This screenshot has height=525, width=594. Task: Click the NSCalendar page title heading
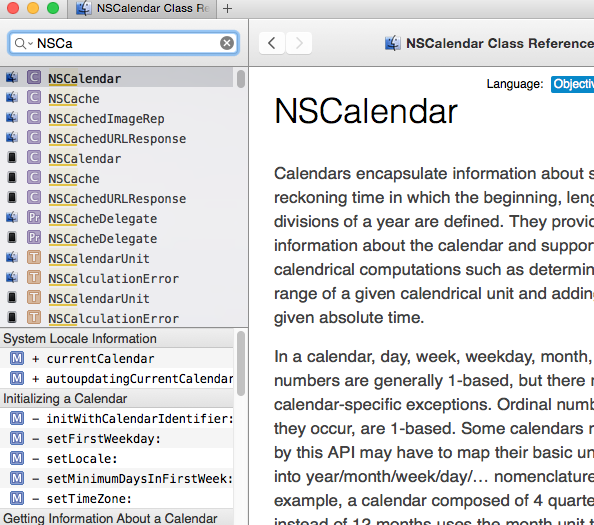click(x=366, y=111)
